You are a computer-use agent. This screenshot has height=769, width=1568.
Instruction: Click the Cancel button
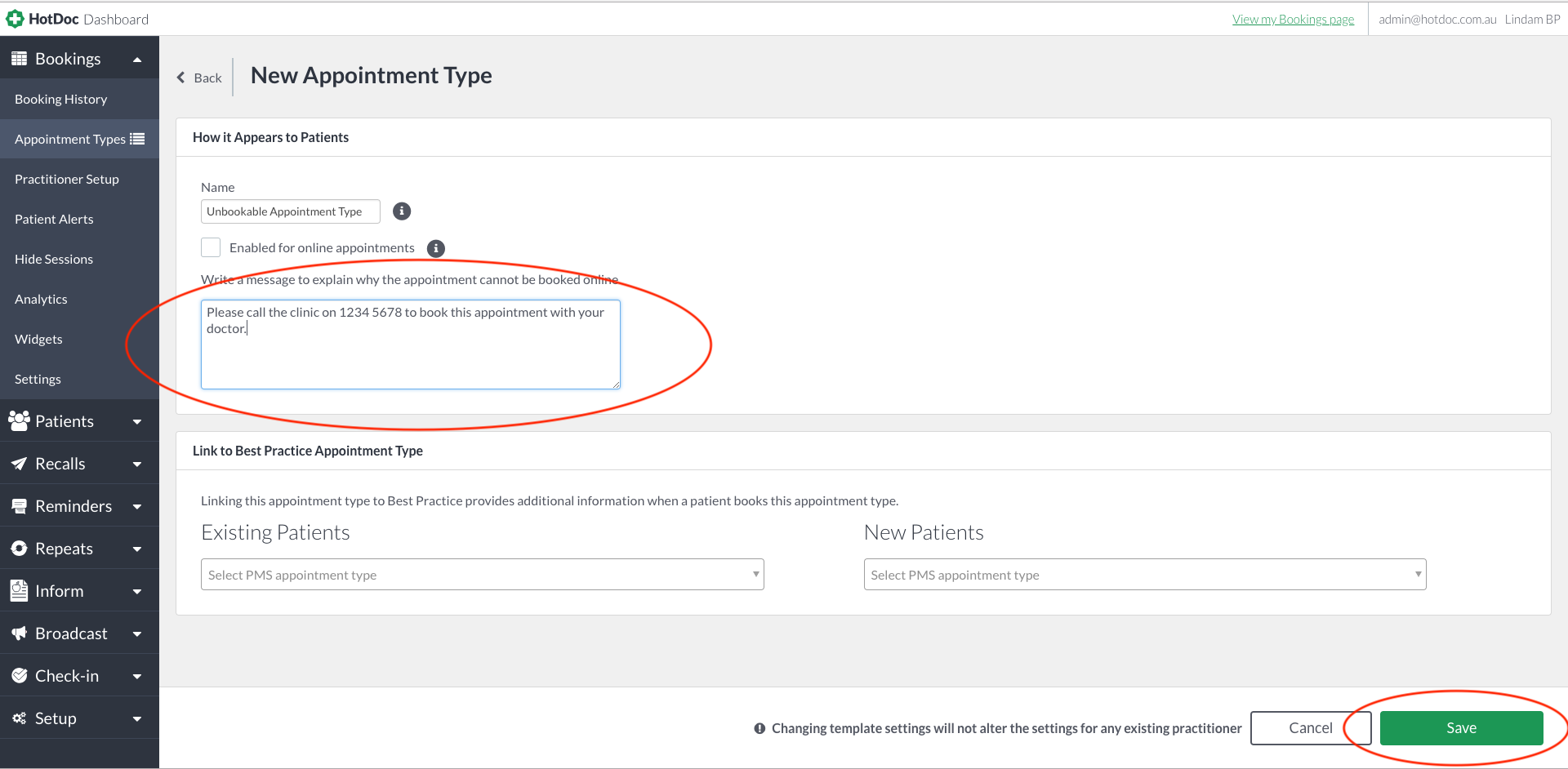click(1310, 728)
